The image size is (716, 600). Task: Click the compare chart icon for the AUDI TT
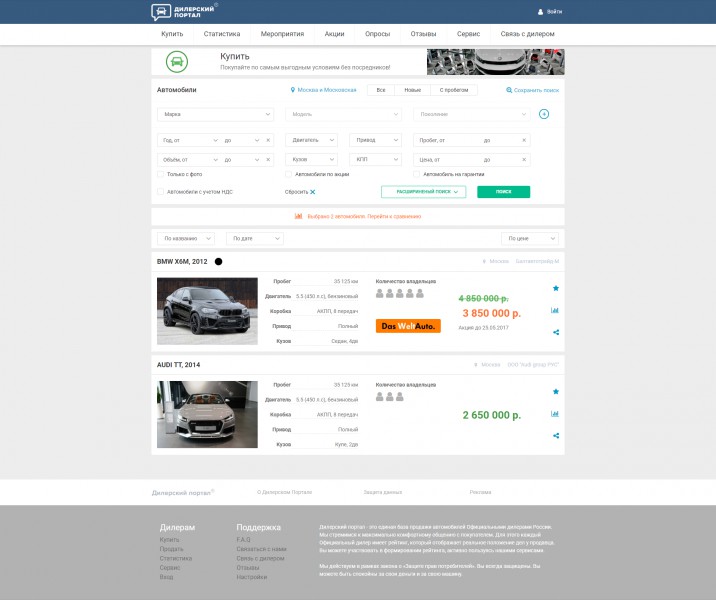coord(555,414)
